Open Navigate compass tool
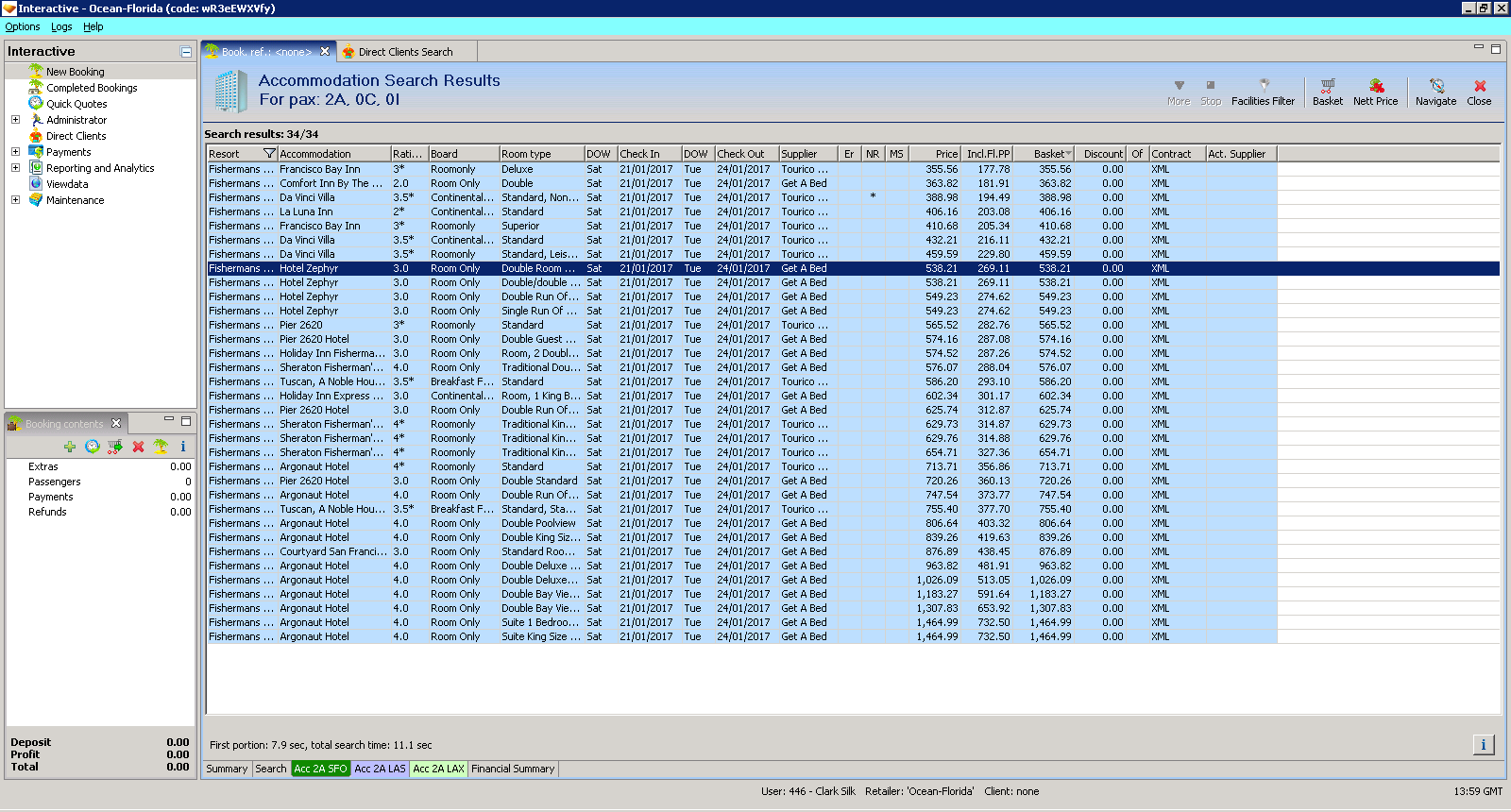This screenshot has width=1511, height=812. click(x=1435, y=93)
